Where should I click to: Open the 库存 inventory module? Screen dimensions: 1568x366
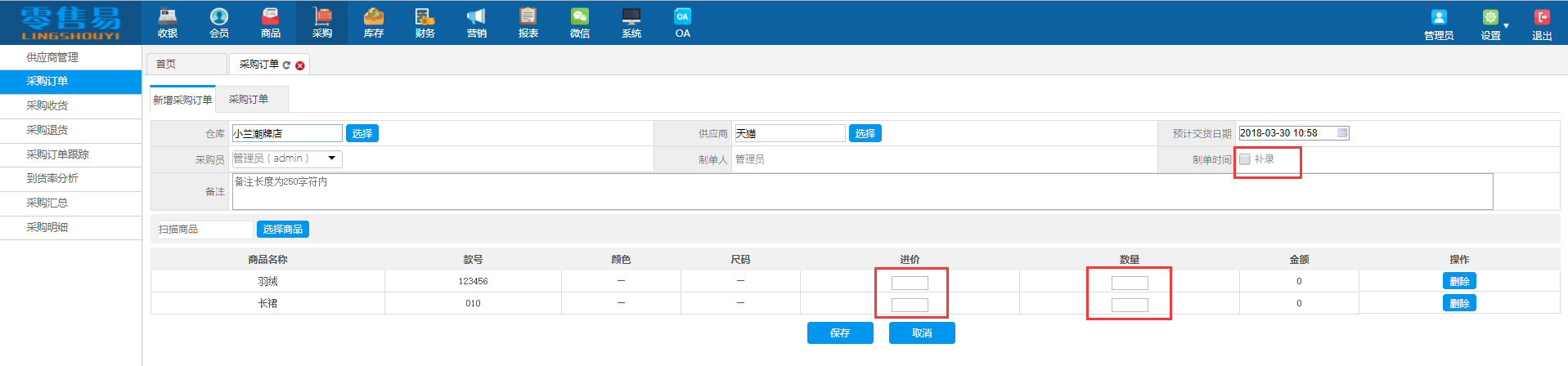[x=374, y=23]
